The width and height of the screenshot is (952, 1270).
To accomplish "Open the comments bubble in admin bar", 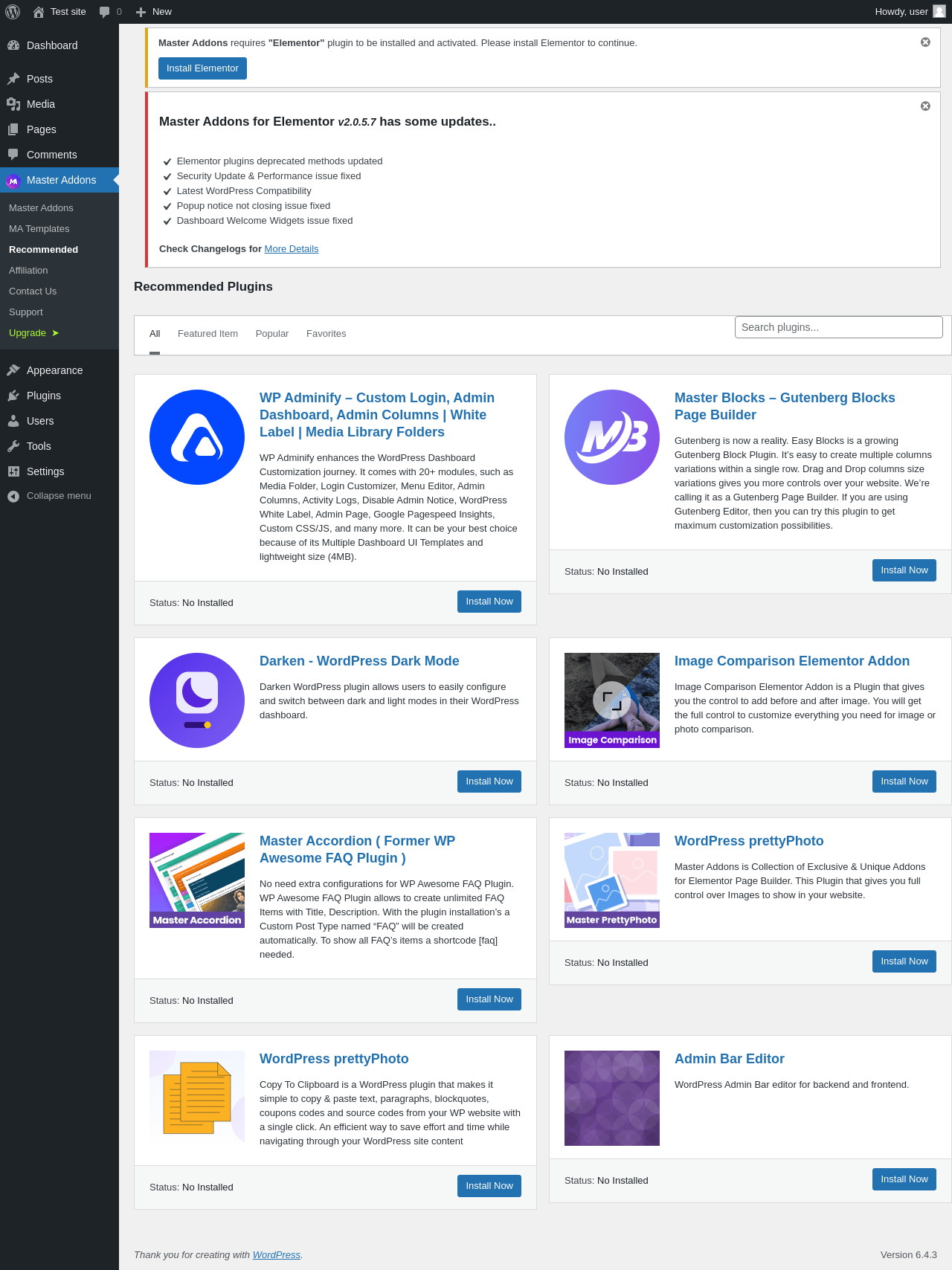I will [x=104, y=12].
